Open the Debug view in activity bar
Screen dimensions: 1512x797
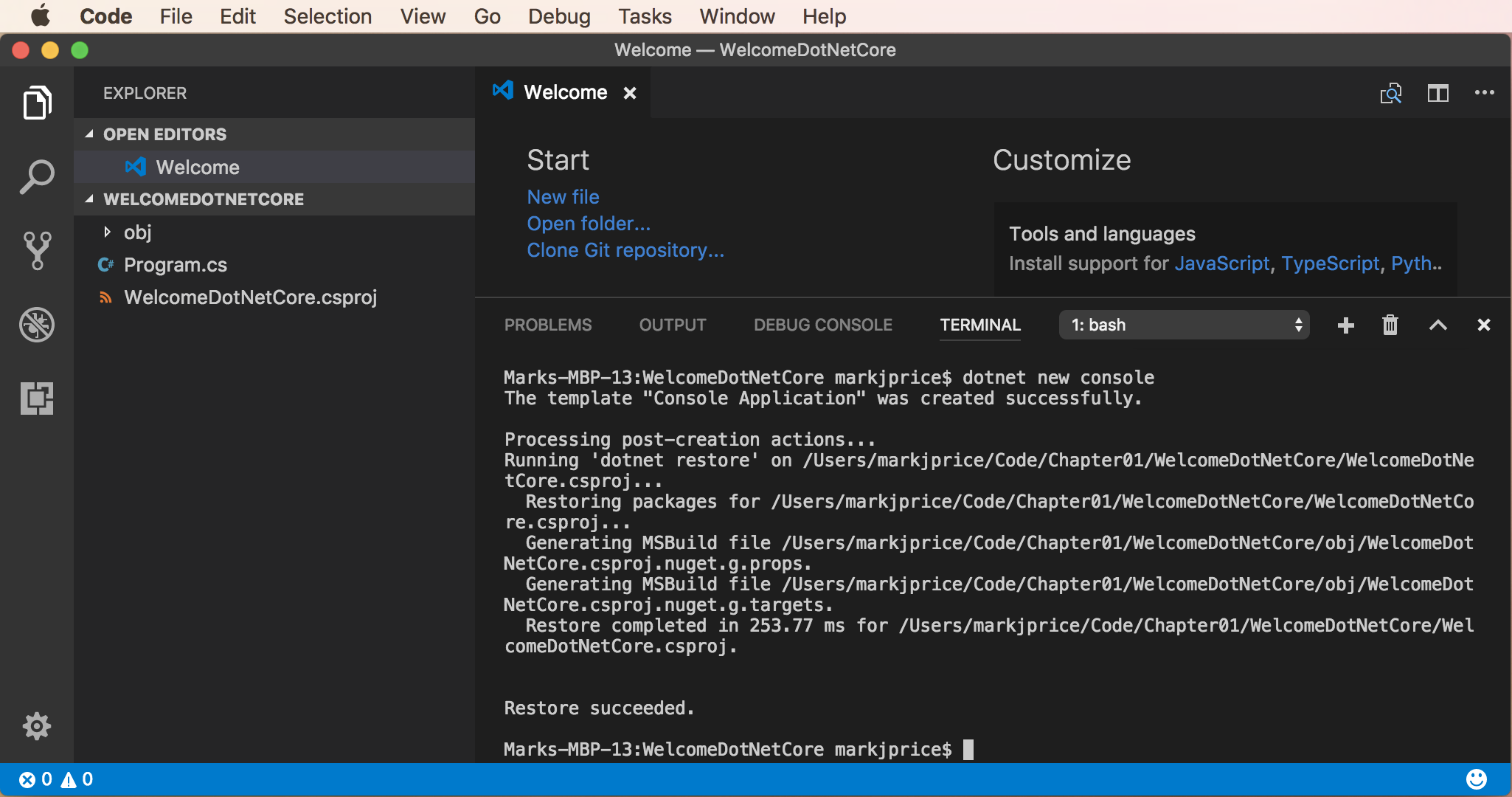(x=37, y=325)
